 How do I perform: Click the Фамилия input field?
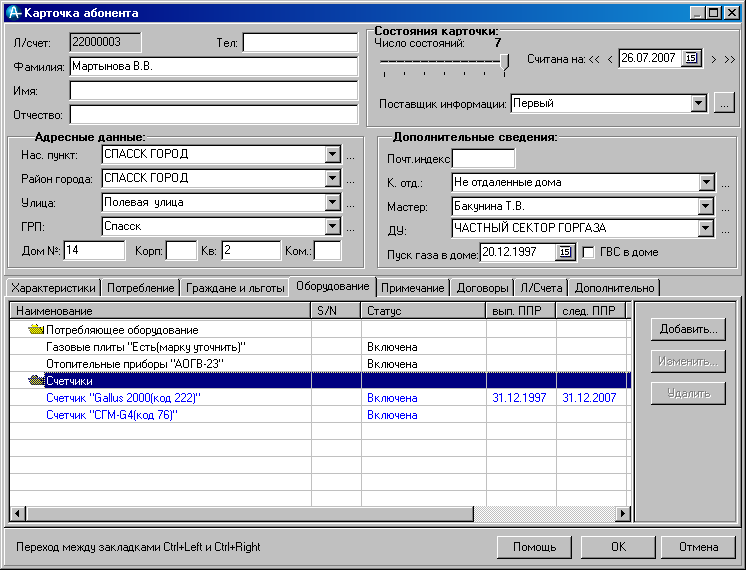(x=213, y=67)
